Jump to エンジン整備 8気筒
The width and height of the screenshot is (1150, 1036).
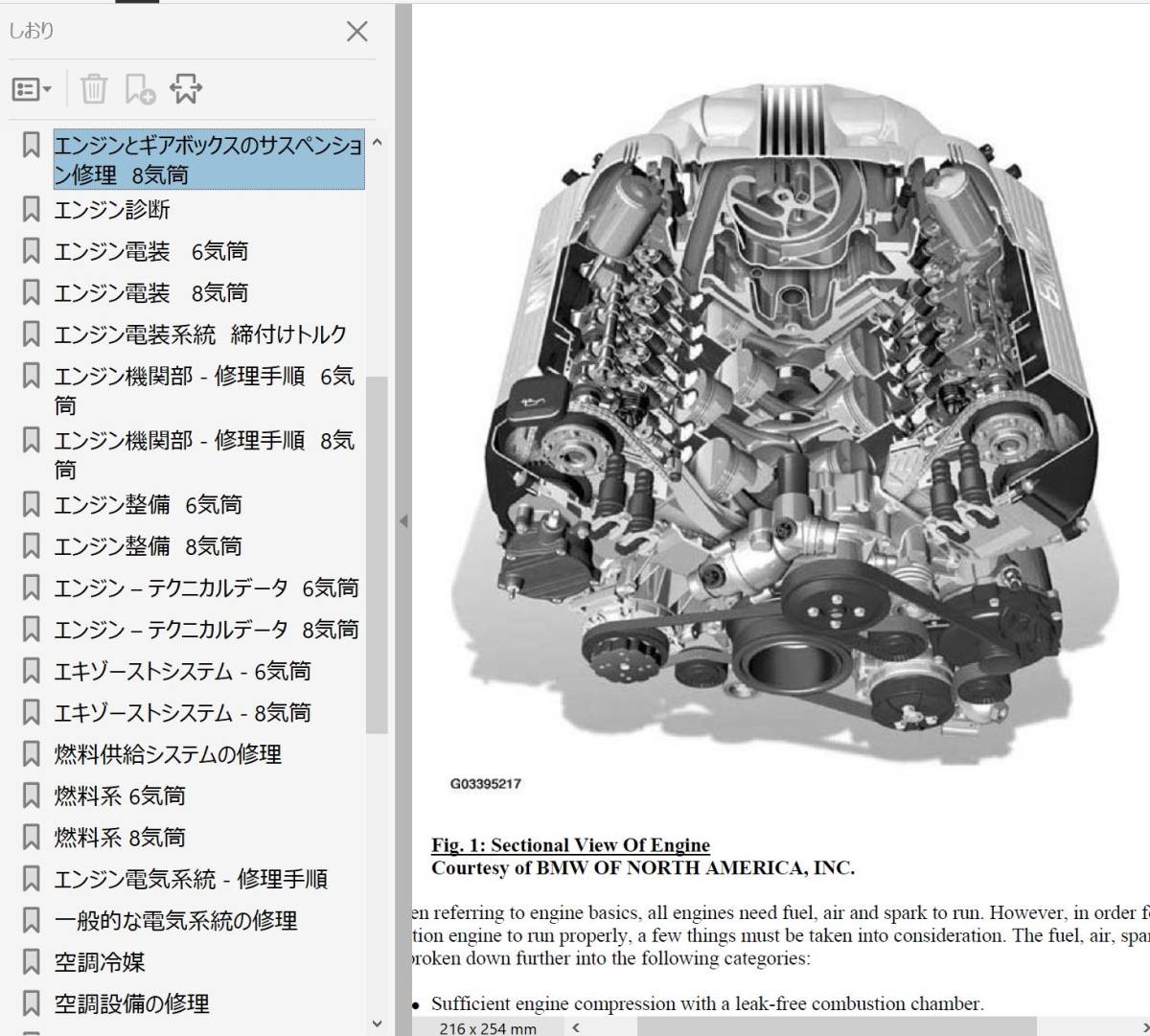[149, 546]
